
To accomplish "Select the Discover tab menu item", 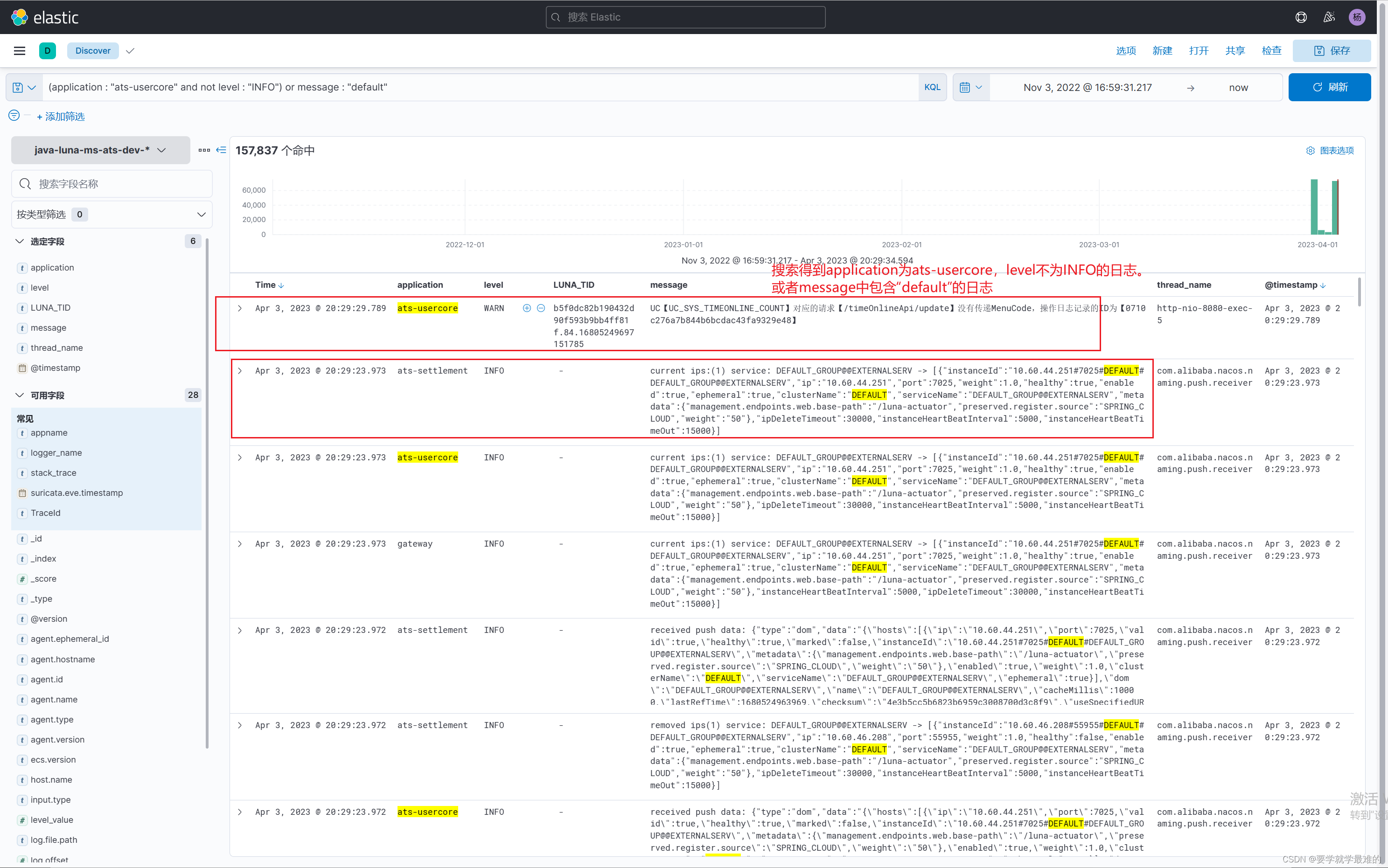I will (x=92, y=50).
